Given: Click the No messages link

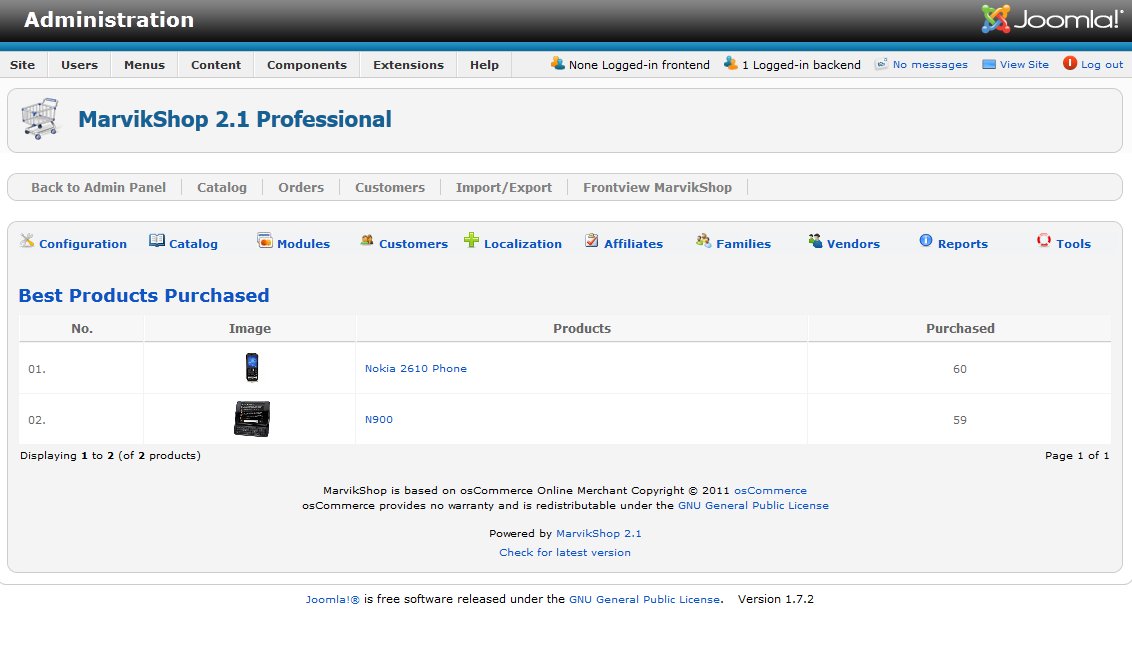Looking at the screenshot, I should click(x=930, y=65).
